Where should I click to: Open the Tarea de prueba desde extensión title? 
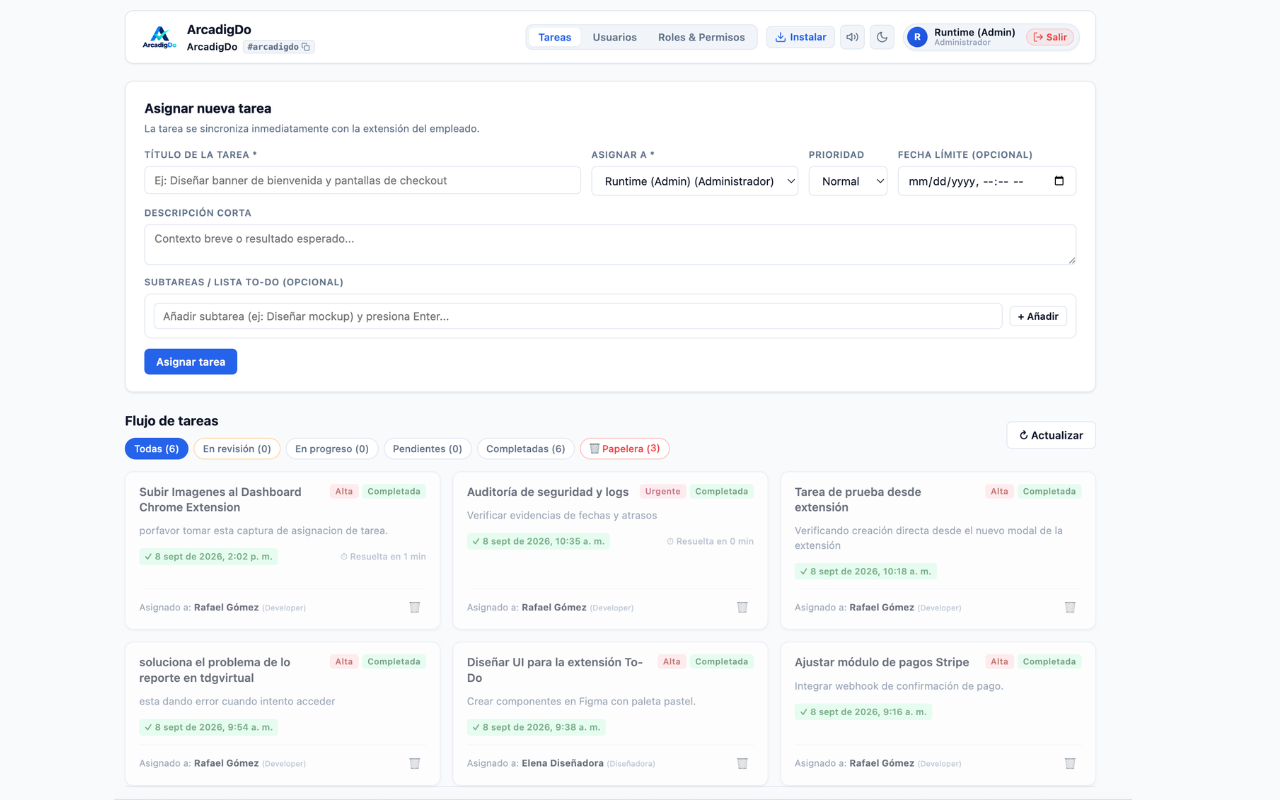[x=858, y=500]
